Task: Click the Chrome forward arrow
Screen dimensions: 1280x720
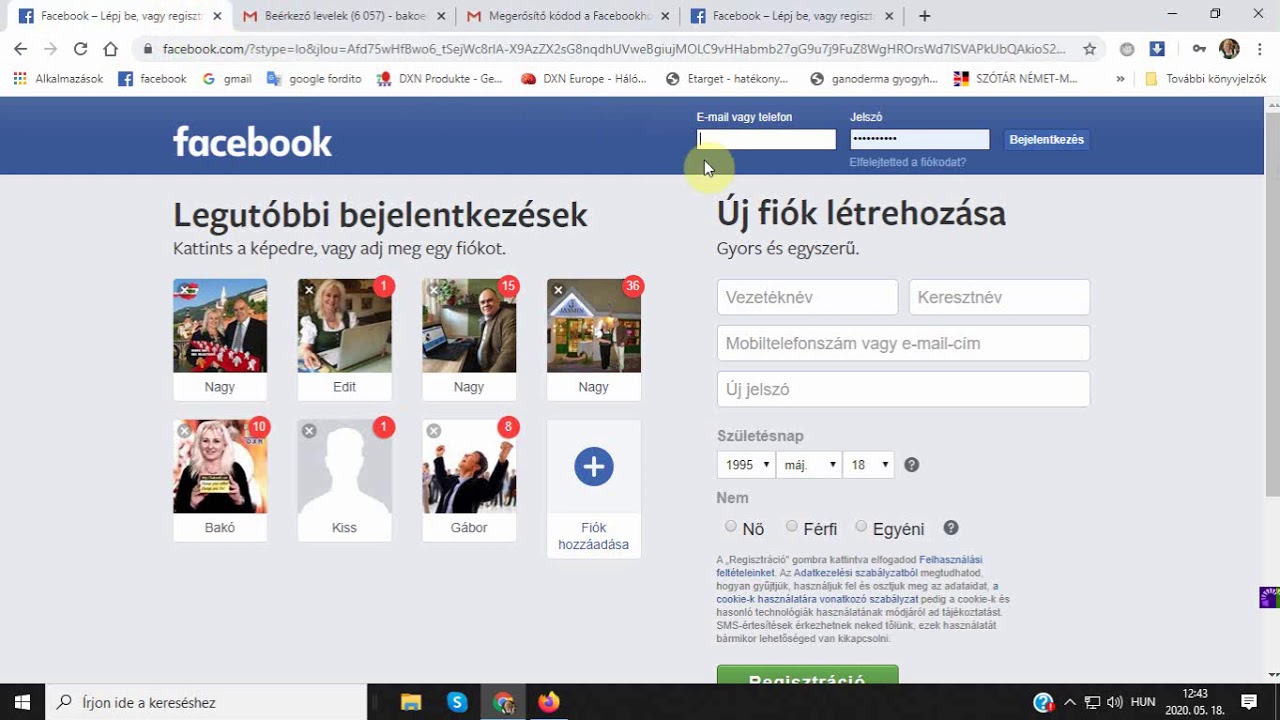Action: pos(50,48)
